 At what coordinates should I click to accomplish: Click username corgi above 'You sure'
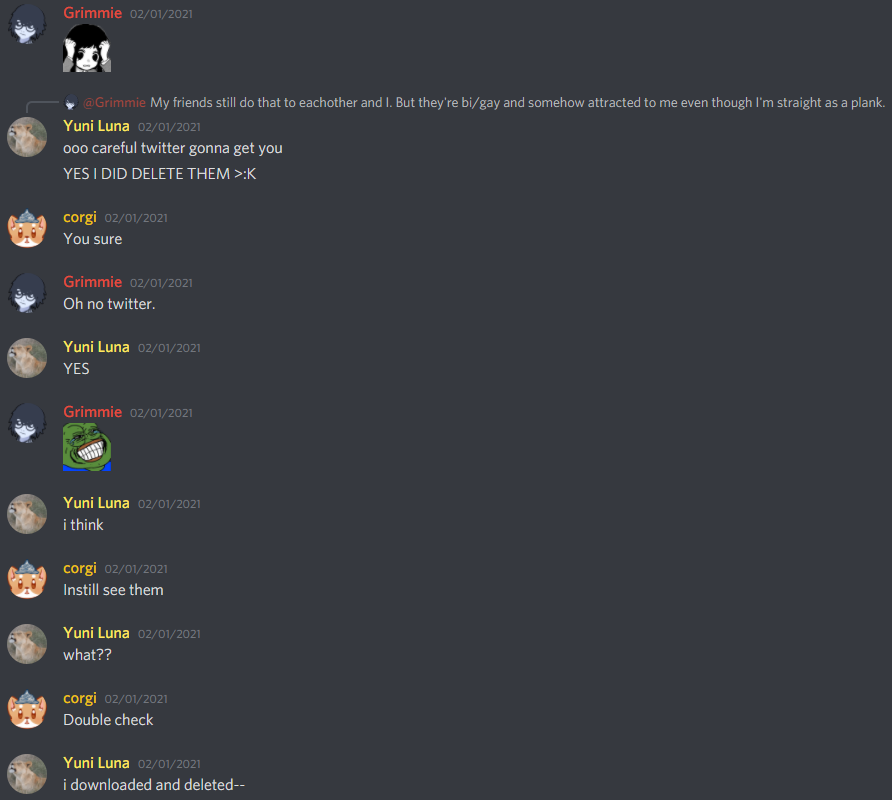click(80, 217)
